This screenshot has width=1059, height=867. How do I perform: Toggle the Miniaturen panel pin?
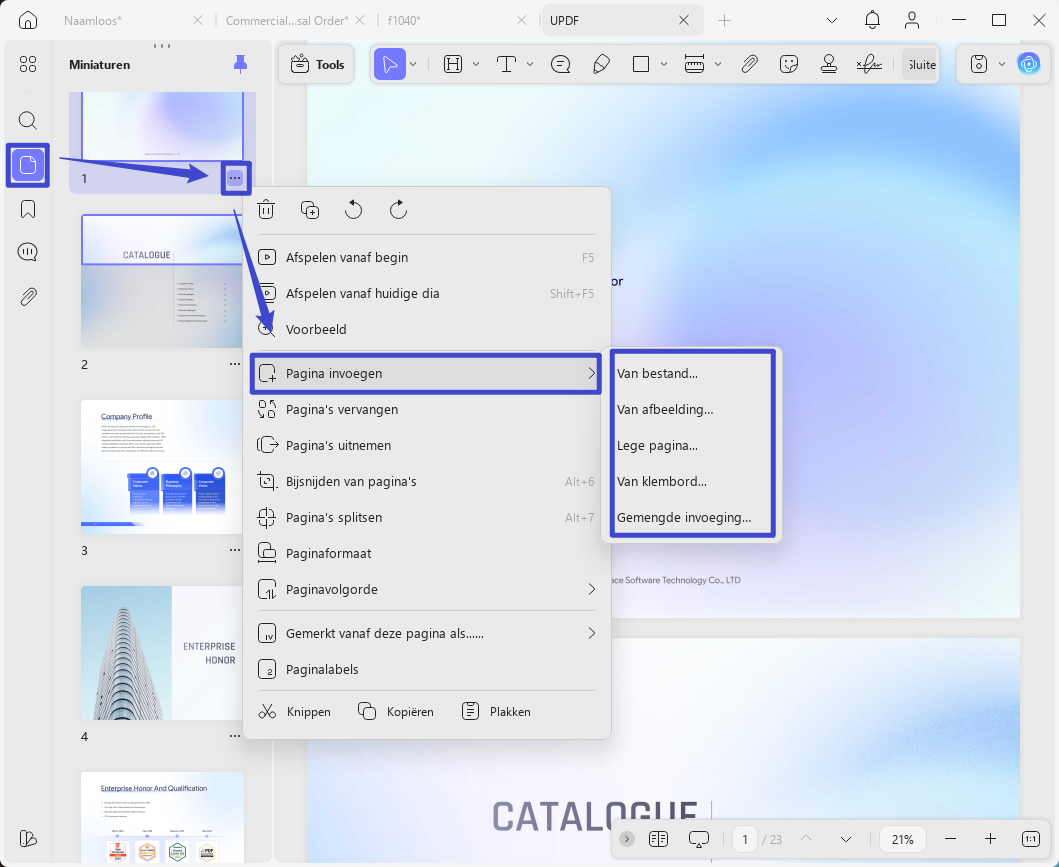pyautogui.click(x=240, y=64)
